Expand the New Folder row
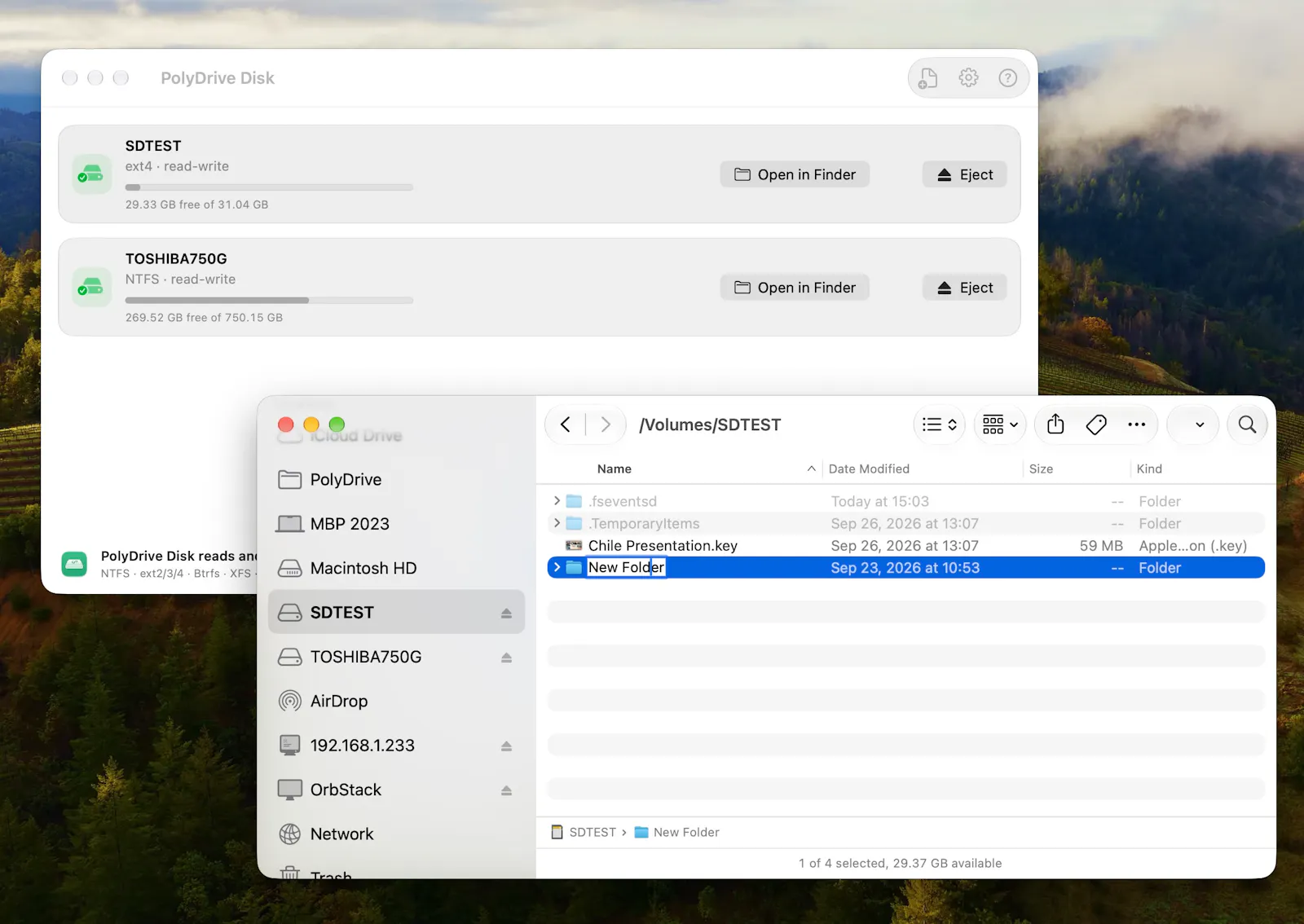This screenshot has width=1304, height=924. click(x=557, y=567)
